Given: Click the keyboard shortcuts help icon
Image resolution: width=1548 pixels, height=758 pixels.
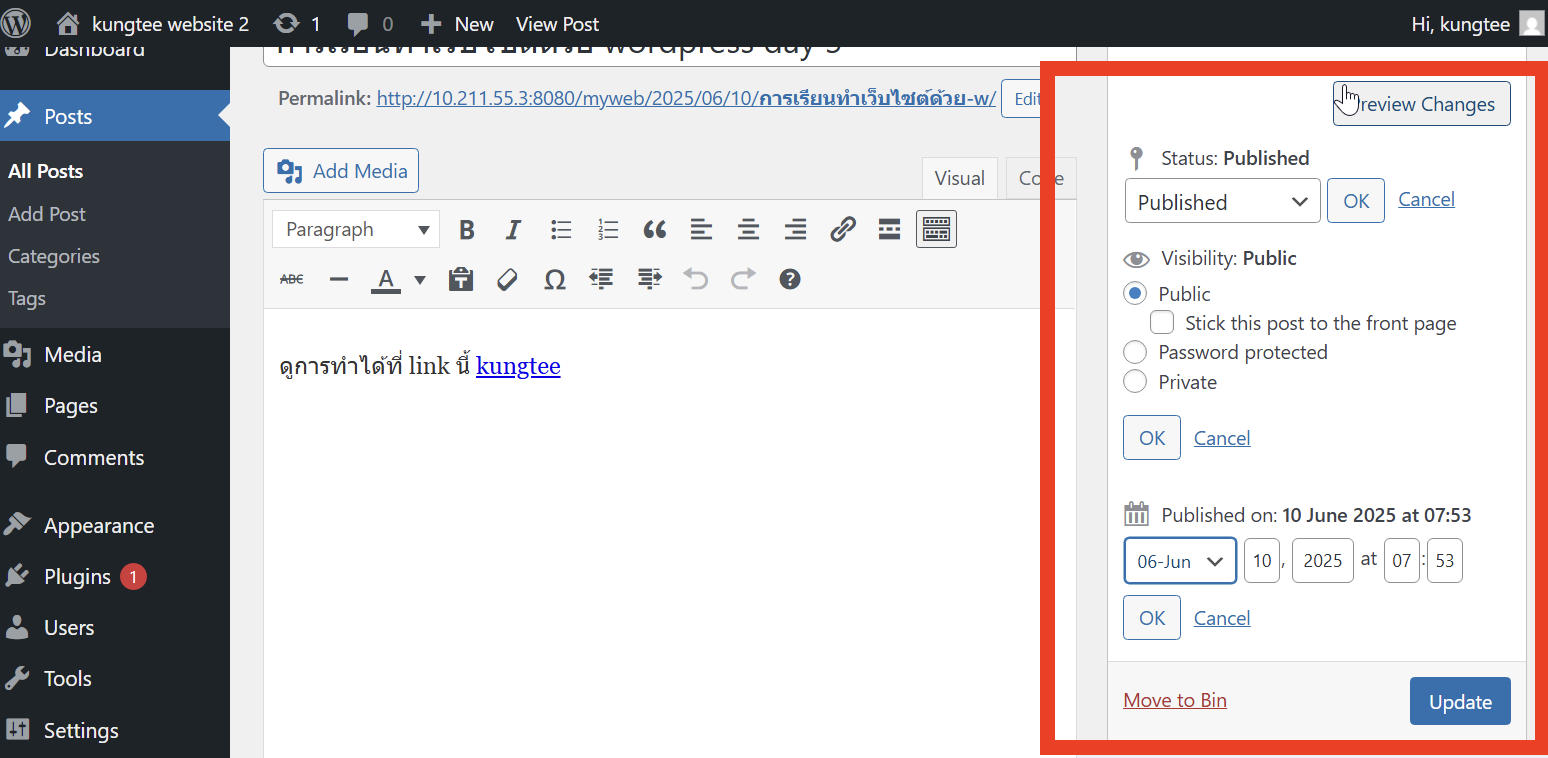Looking at the screenshot, I should click(789, 280).
